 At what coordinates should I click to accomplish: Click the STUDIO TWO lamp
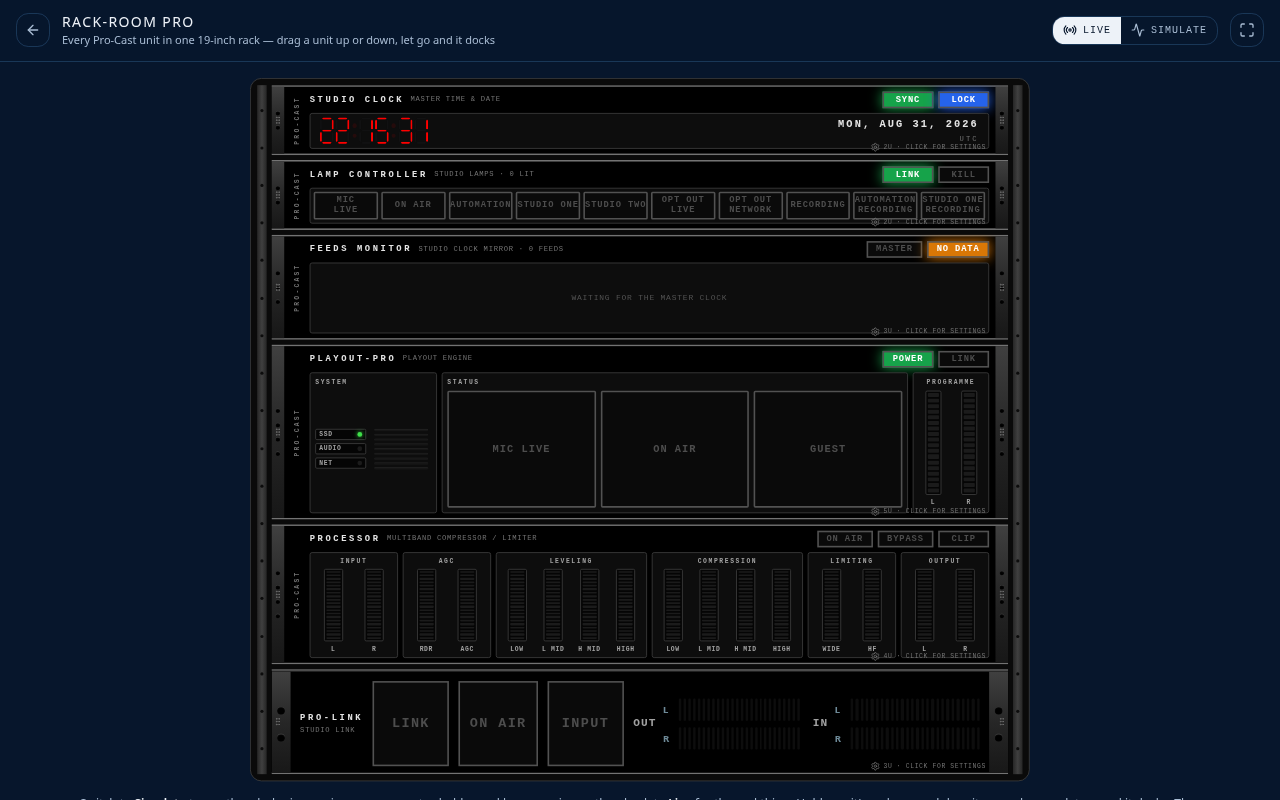click(x=616, y=205)
